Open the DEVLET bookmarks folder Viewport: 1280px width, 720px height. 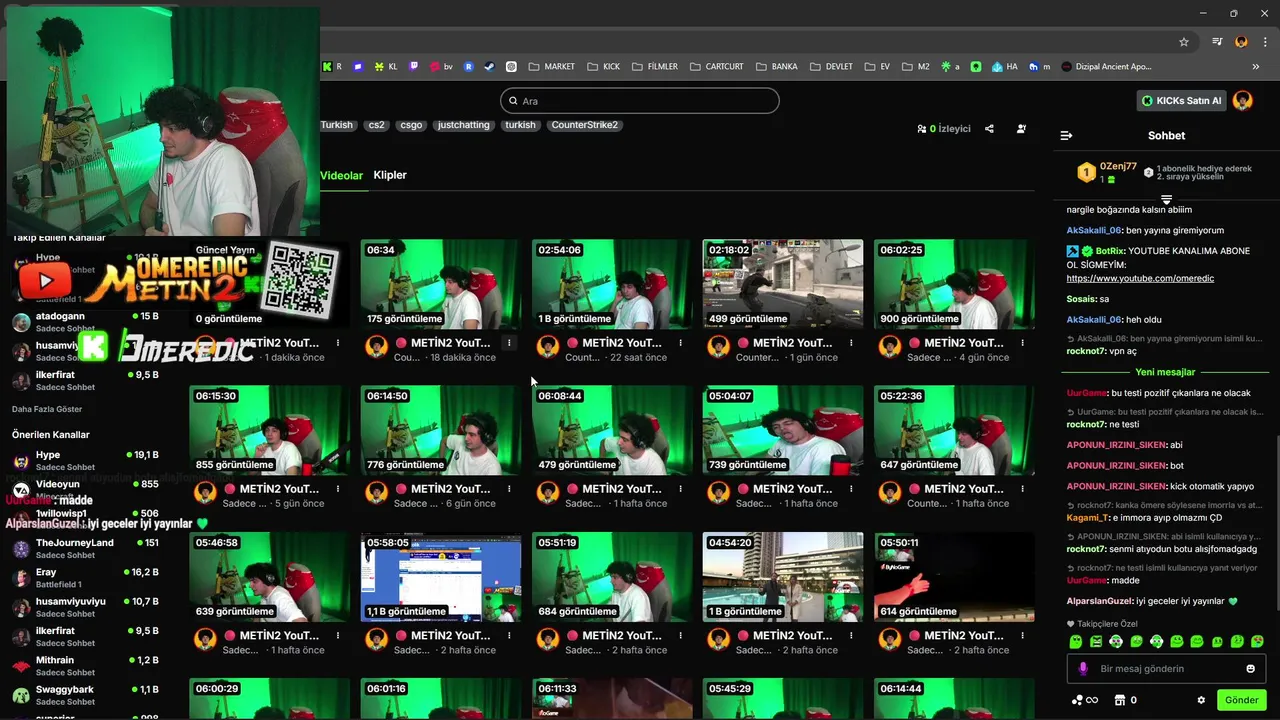pos(831,67)
